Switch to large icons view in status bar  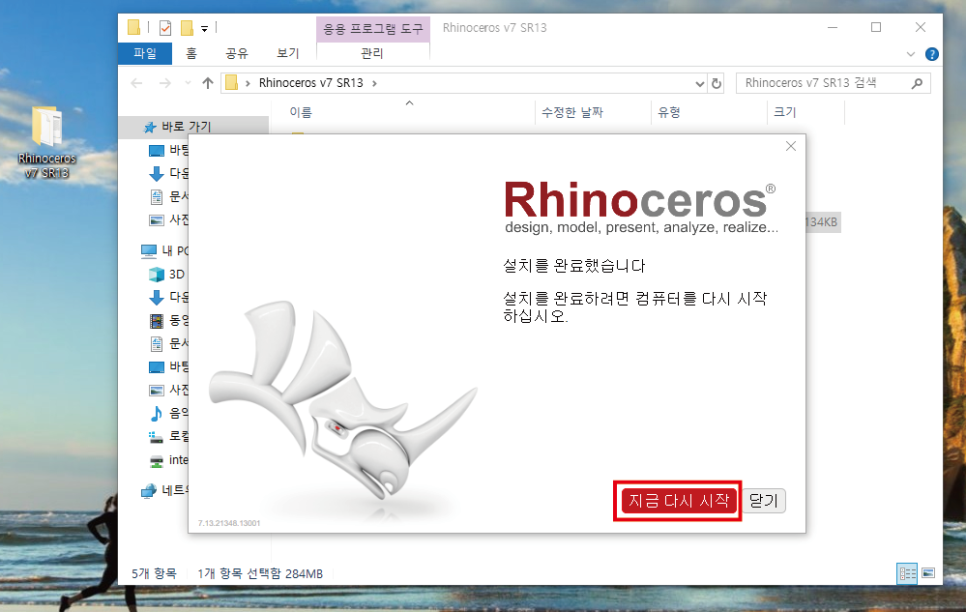pos(928,573)
